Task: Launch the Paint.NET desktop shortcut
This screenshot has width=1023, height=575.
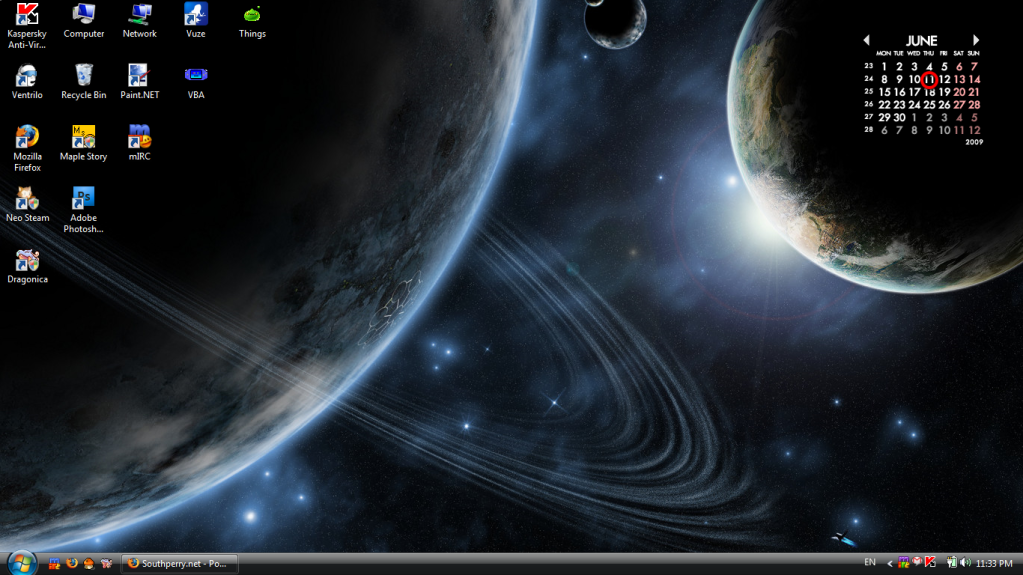Action: [140, 82]
